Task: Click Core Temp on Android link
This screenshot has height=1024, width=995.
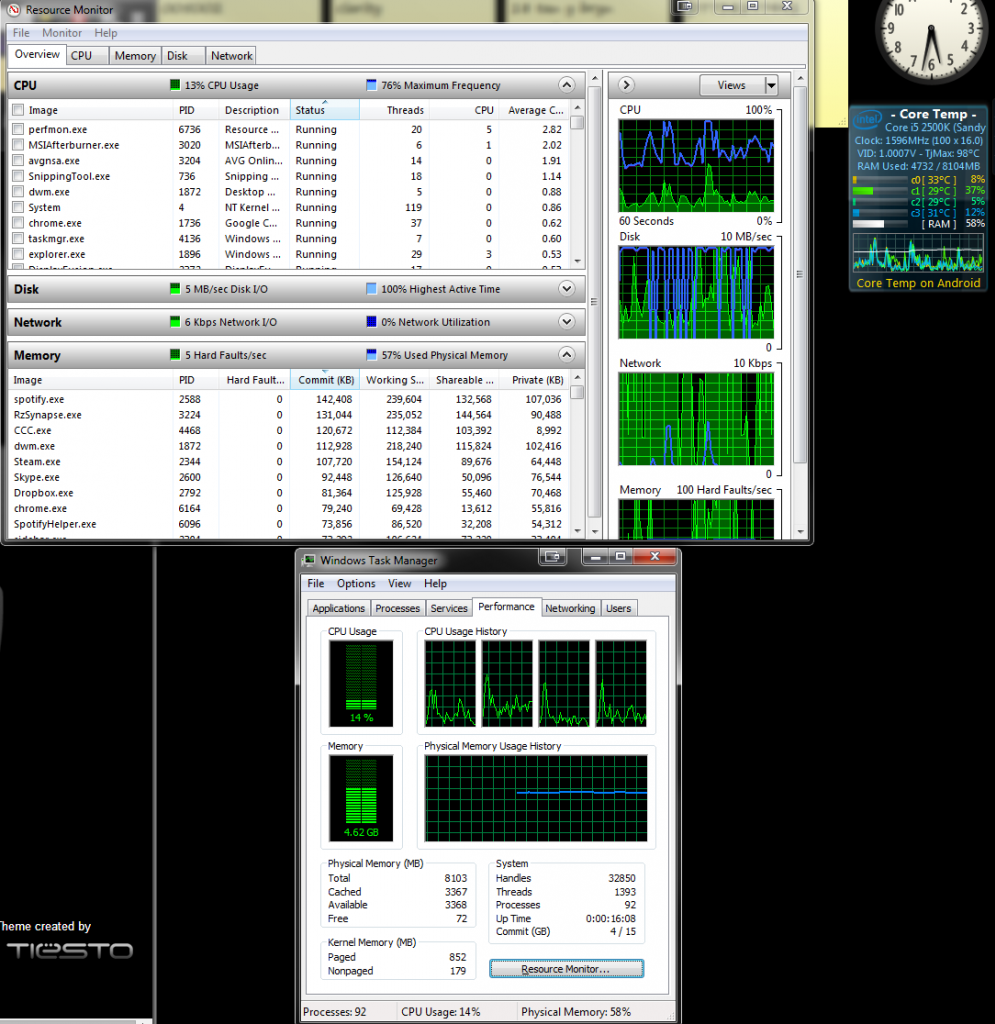Action: pyautogui.click(x=918, y=283)
